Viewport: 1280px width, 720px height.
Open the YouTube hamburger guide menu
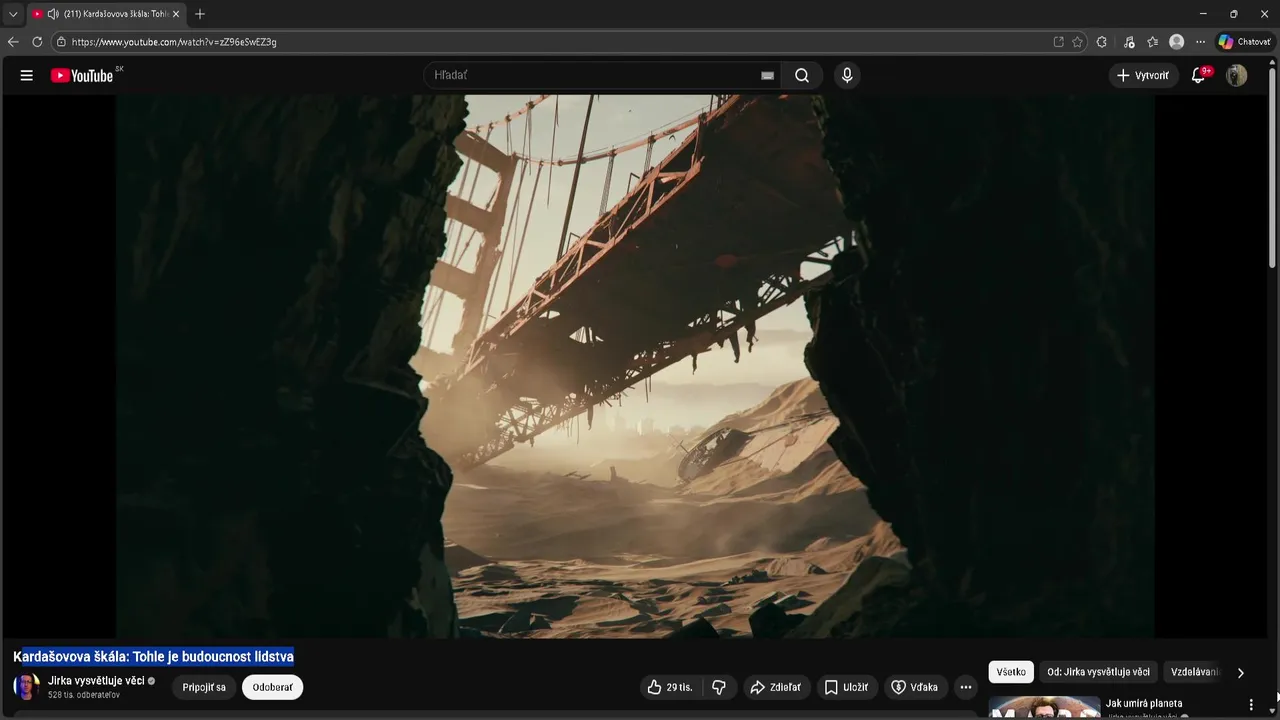coord(27,75)
